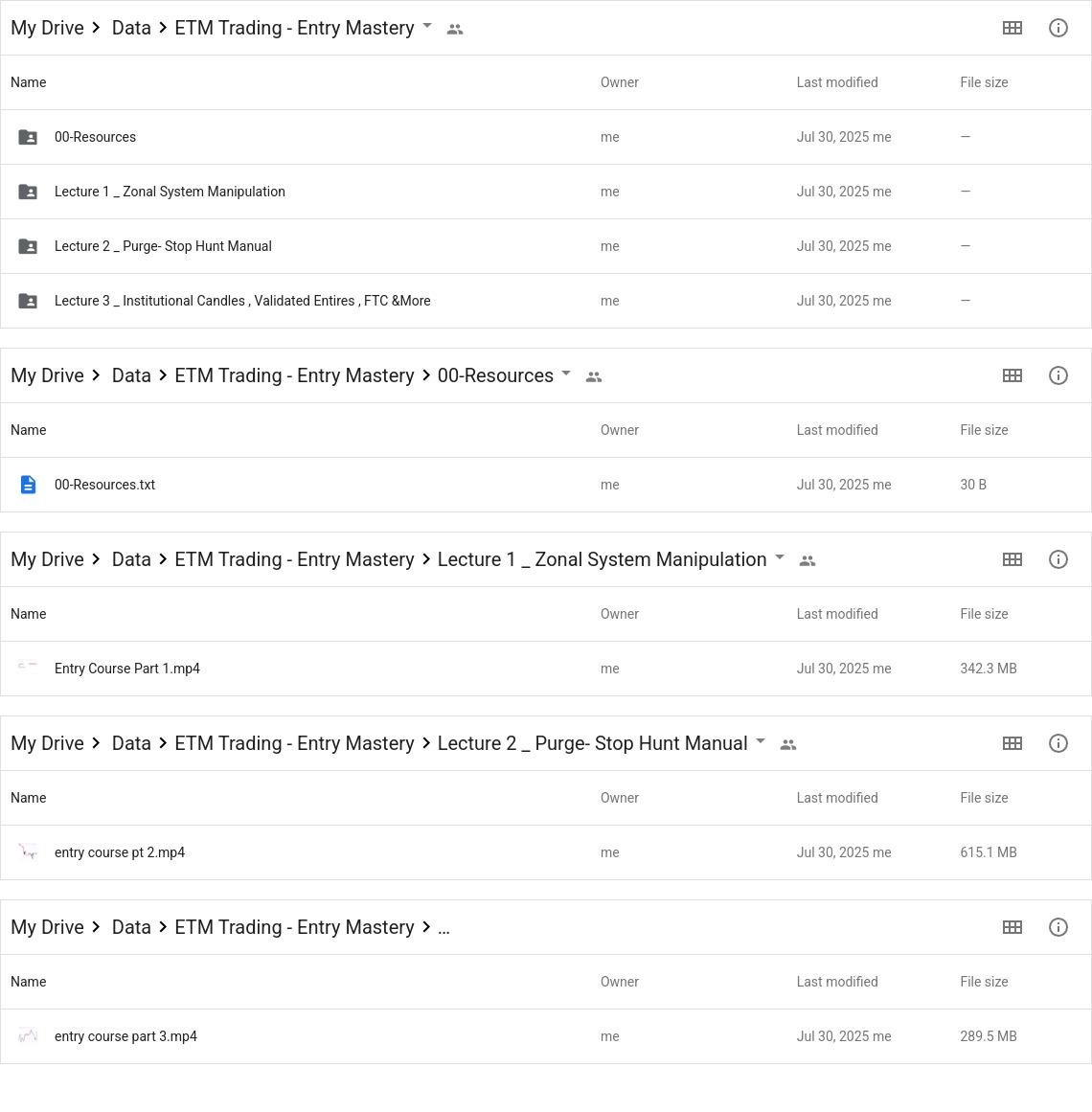Open dropdown arrow next to ETM Trading - Entry Mastery
Viewport: 1092px width, 1112px height.
[427, 26]
